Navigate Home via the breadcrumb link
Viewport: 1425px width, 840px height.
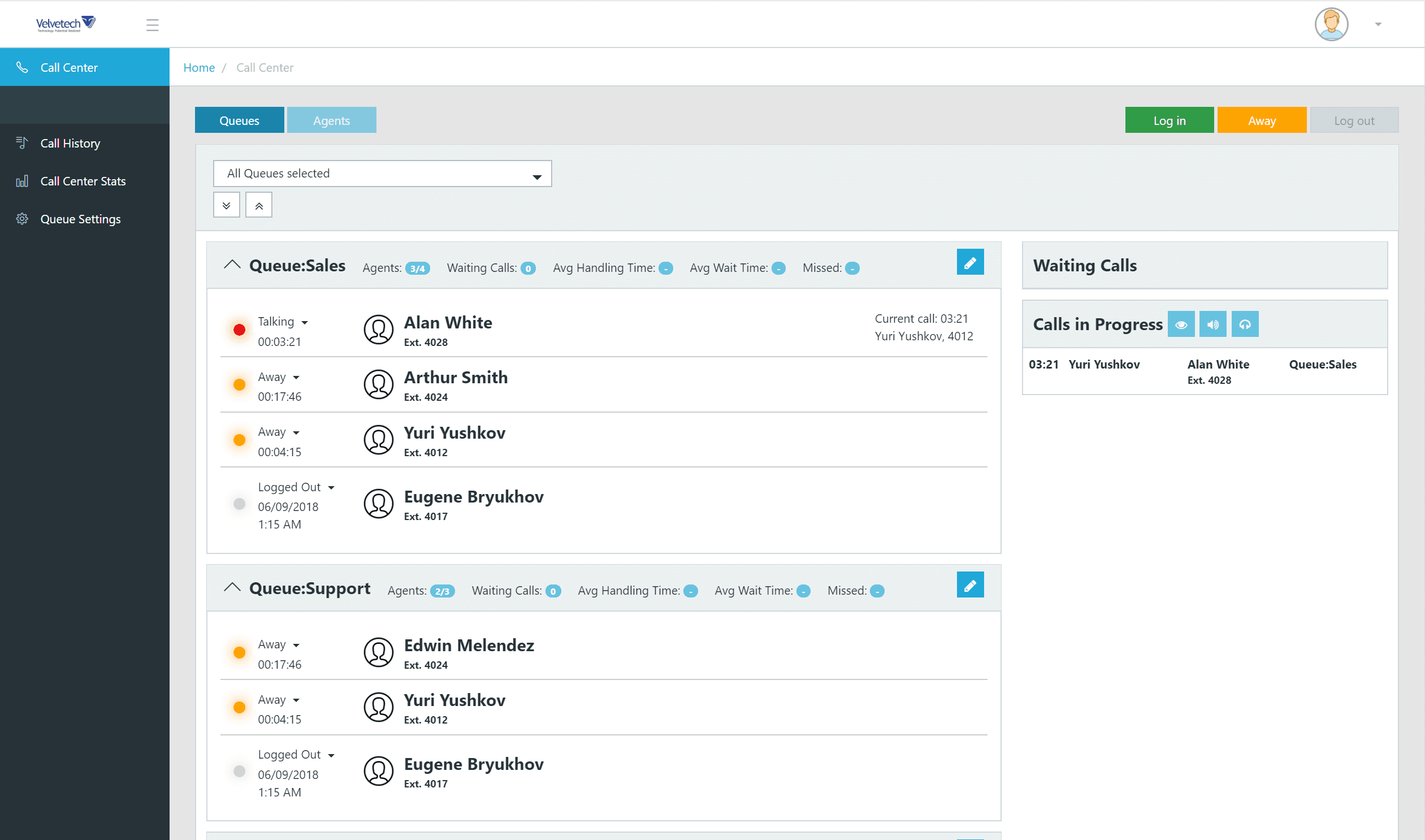(x=198, y=67)
